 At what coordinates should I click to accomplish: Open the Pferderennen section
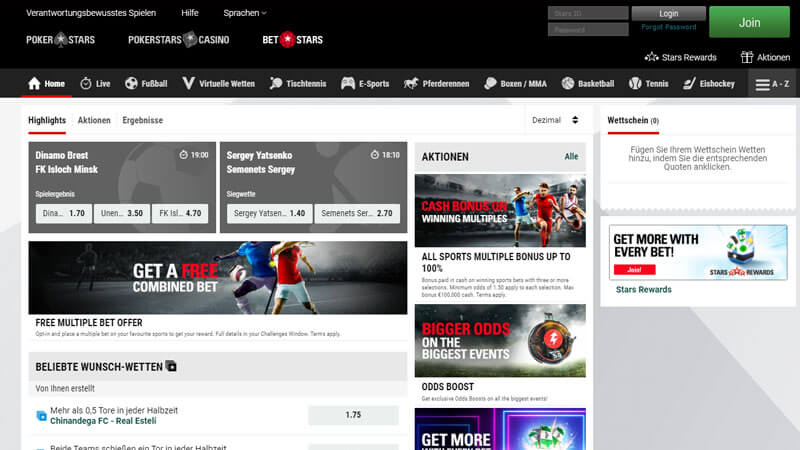pyautogui.click(x=436, y=84)
